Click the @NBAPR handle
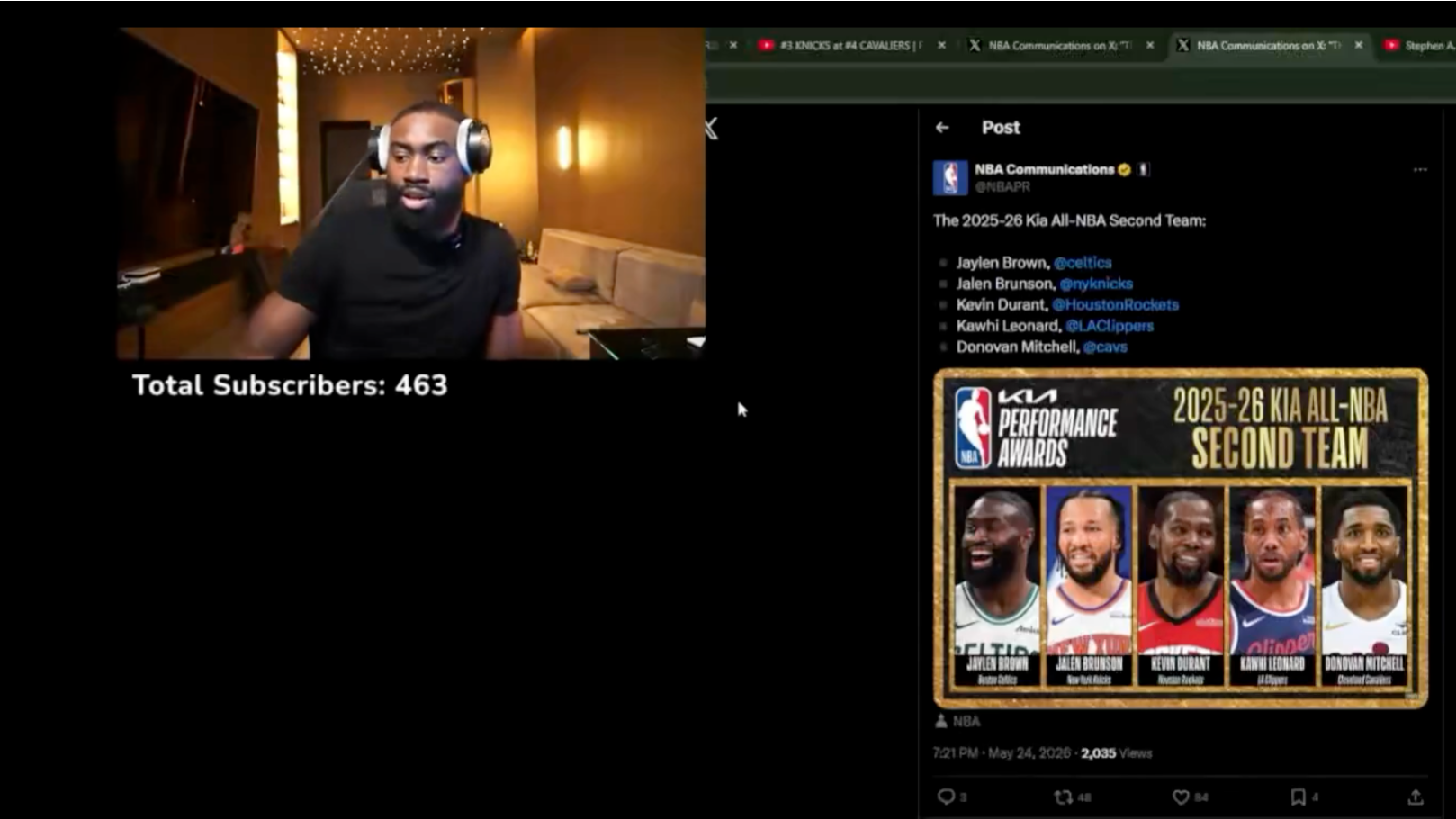Image resolution: width=1456 pixels, height=819 pixels. [1002, 187]
